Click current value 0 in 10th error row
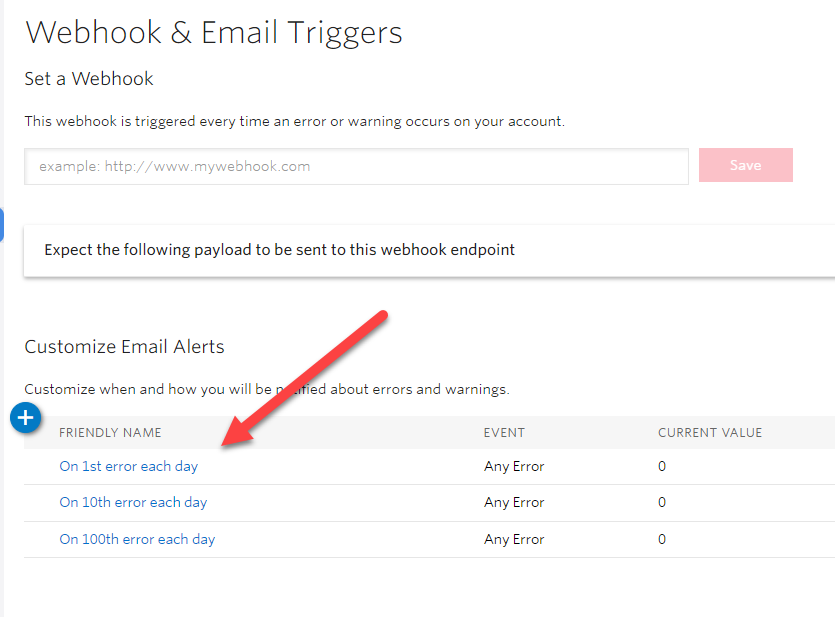 (x=662, y=502)
